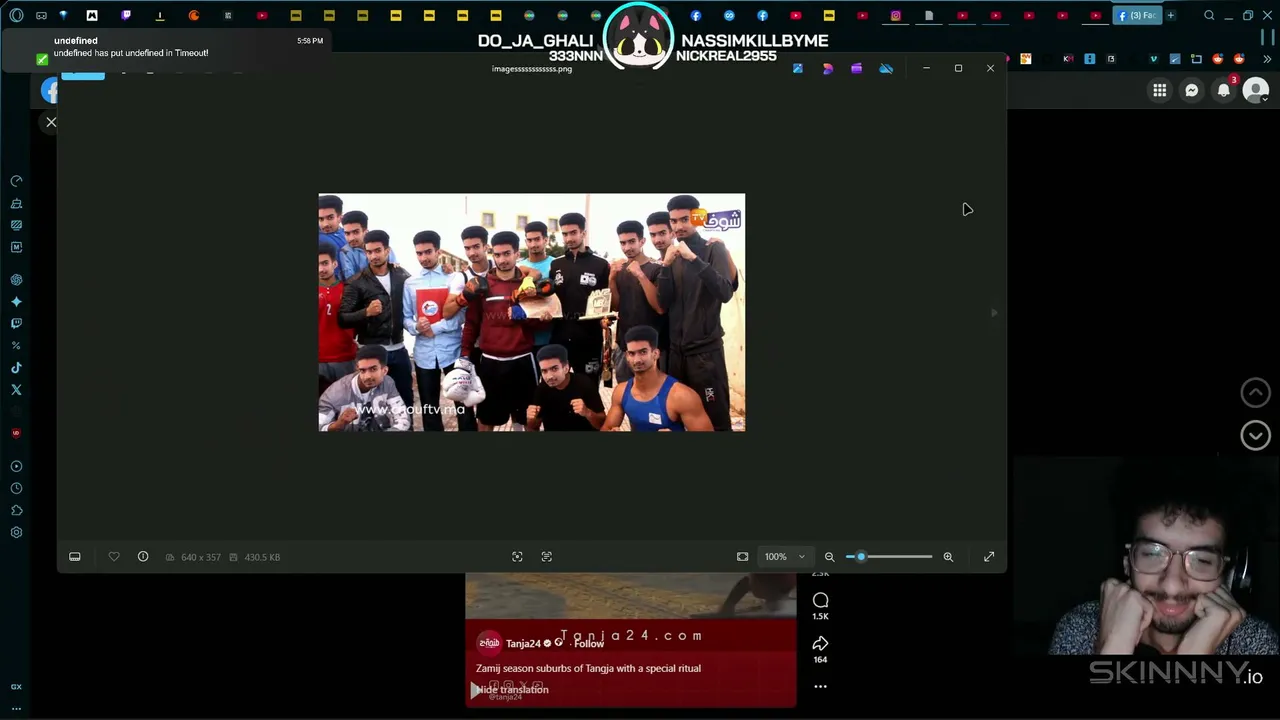
Task: Enter fullscreen with the expand arrows icon
Action: (989, 557)
